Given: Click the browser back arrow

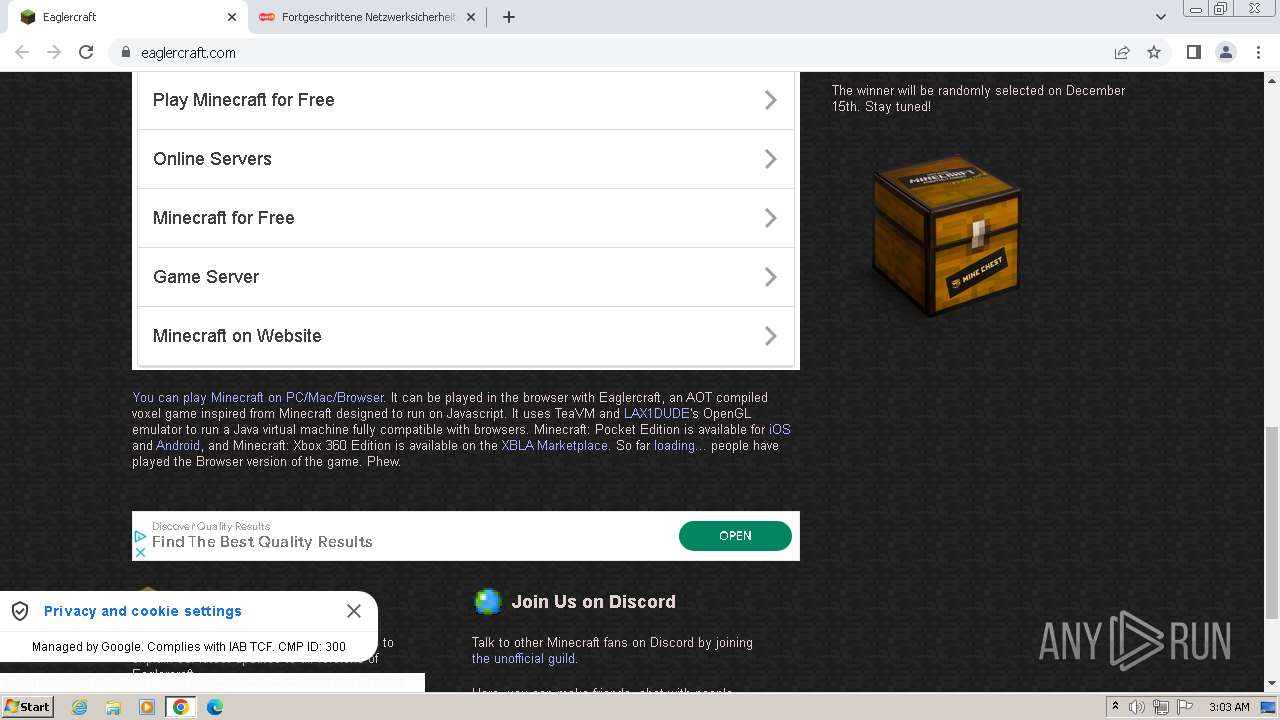Looking at the screenshot, I should click(x=22, y=52).
